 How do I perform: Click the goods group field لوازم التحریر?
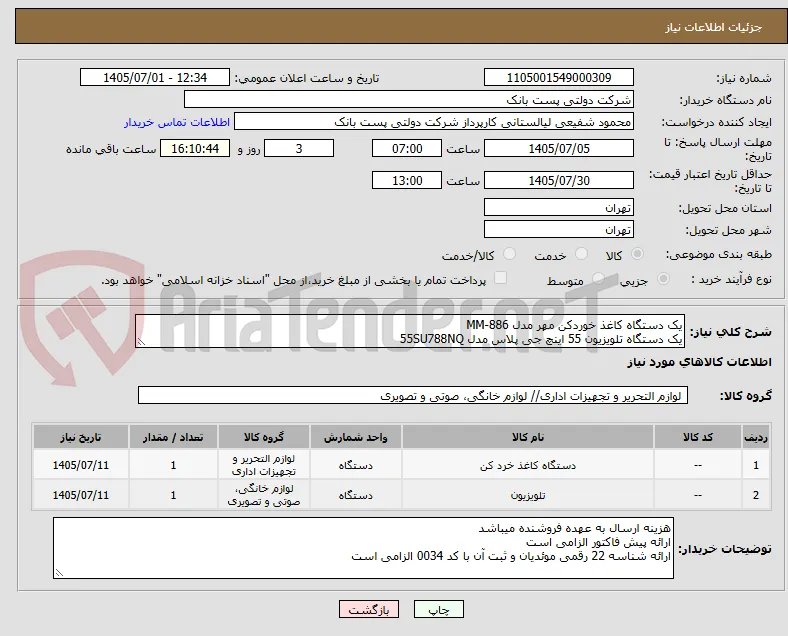pyautogui.click(x=413, y=396)
